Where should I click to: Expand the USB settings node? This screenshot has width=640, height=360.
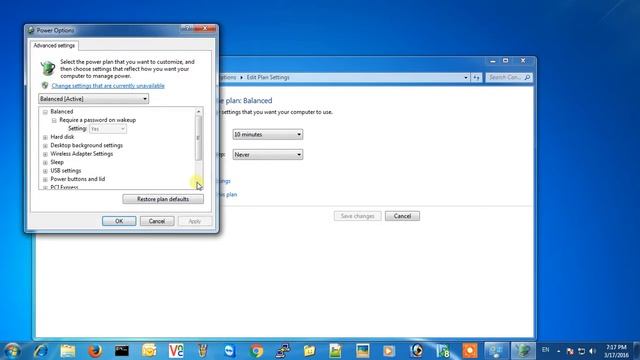pos(45,171)
